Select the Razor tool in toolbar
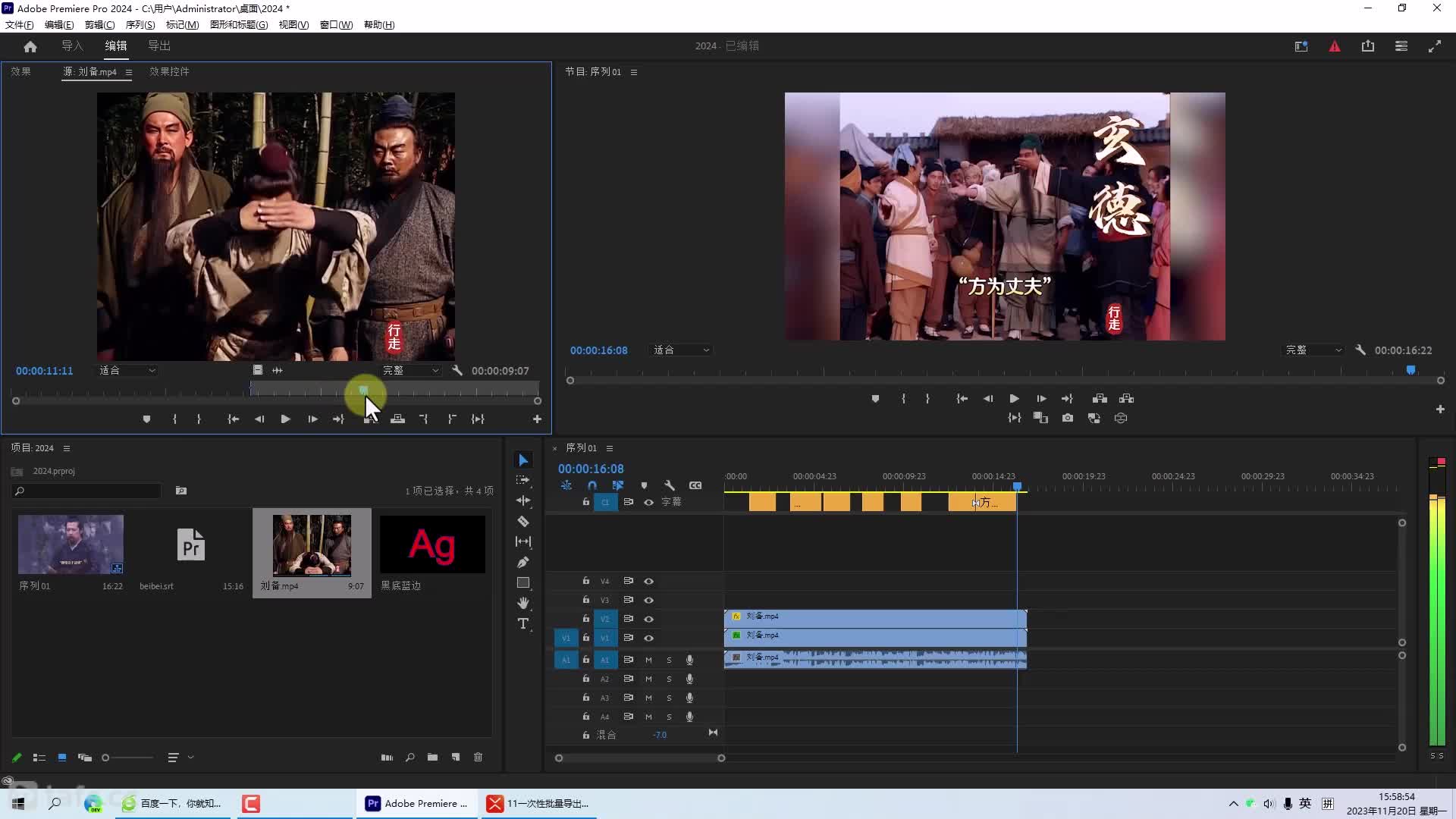The width and height of the screenshot is (1456, 819). coord(523,522)
